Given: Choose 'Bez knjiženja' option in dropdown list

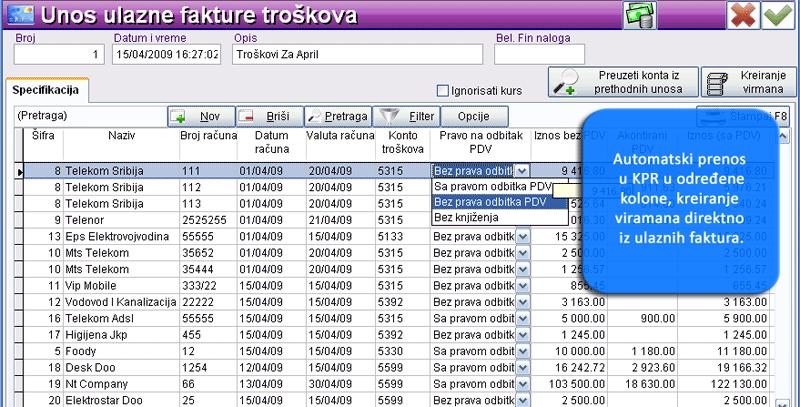Looking at the screenshot, I should [x=467, y=217].
